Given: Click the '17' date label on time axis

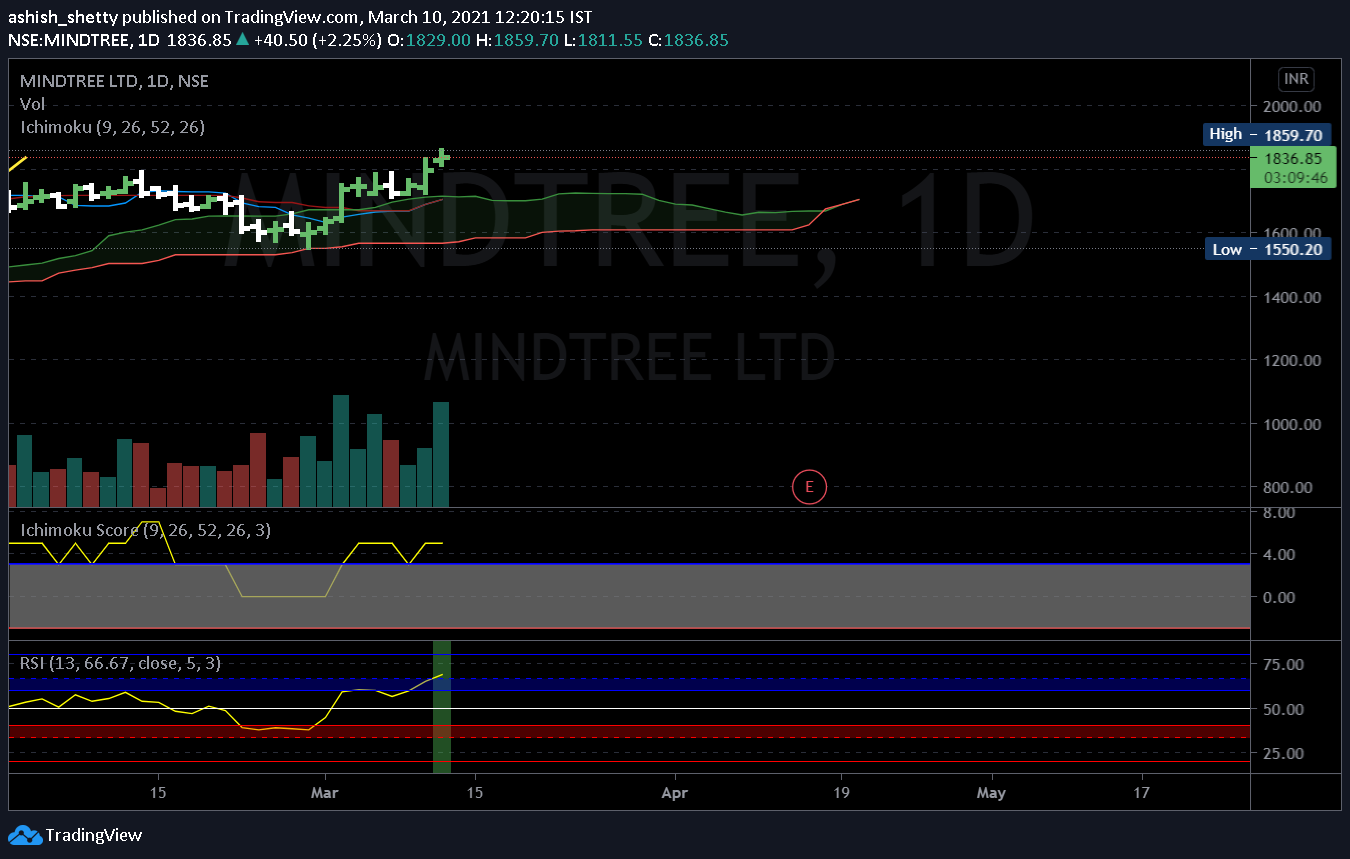Looking at the screenshot, I should 1142,793.
